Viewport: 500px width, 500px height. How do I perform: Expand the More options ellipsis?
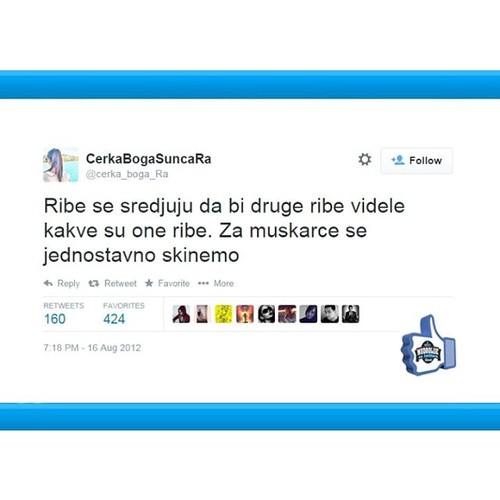(203, 283)
